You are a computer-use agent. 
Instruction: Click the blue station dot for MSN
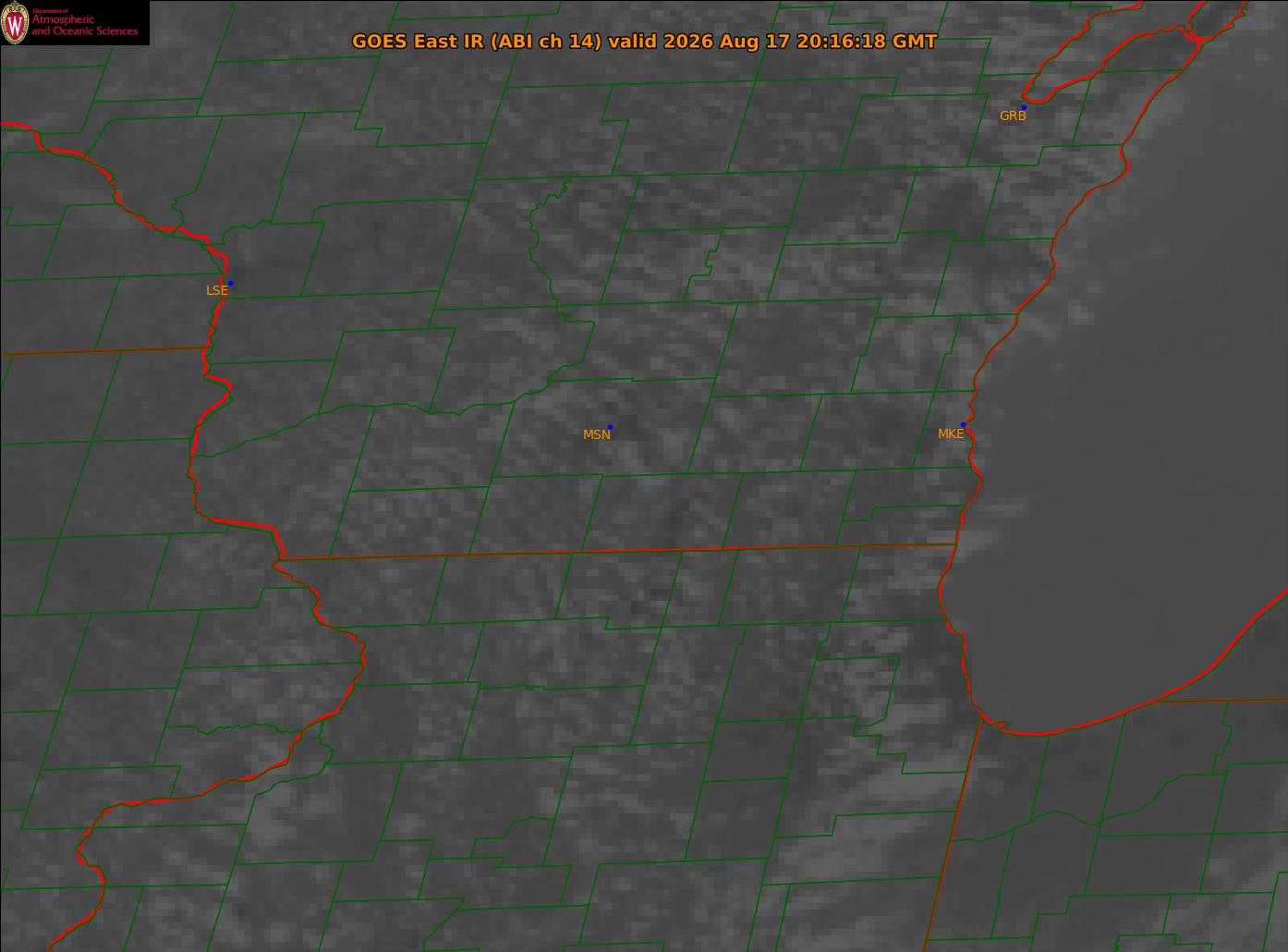pyautogui.click(x=610, y=427)
